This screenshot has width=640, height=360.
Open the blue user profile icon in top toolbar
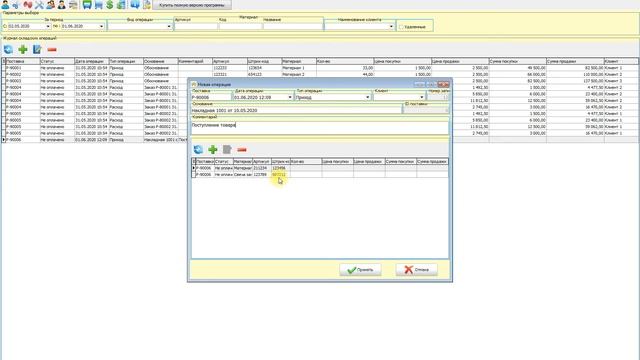(x=5, y=5)
